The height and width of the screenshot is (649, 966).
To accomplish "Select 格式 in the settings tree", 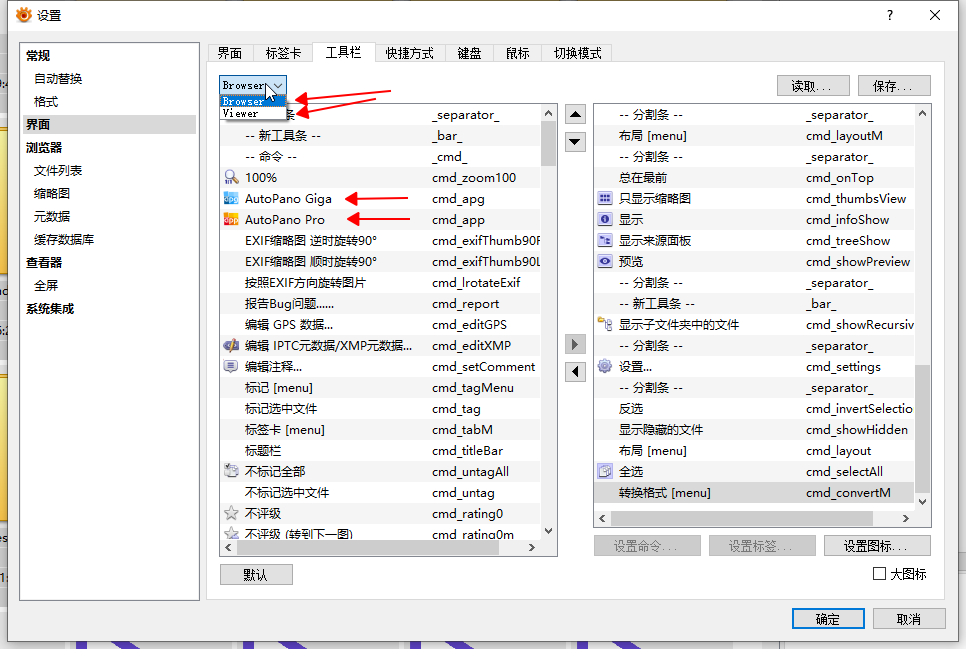I will 46,102.
